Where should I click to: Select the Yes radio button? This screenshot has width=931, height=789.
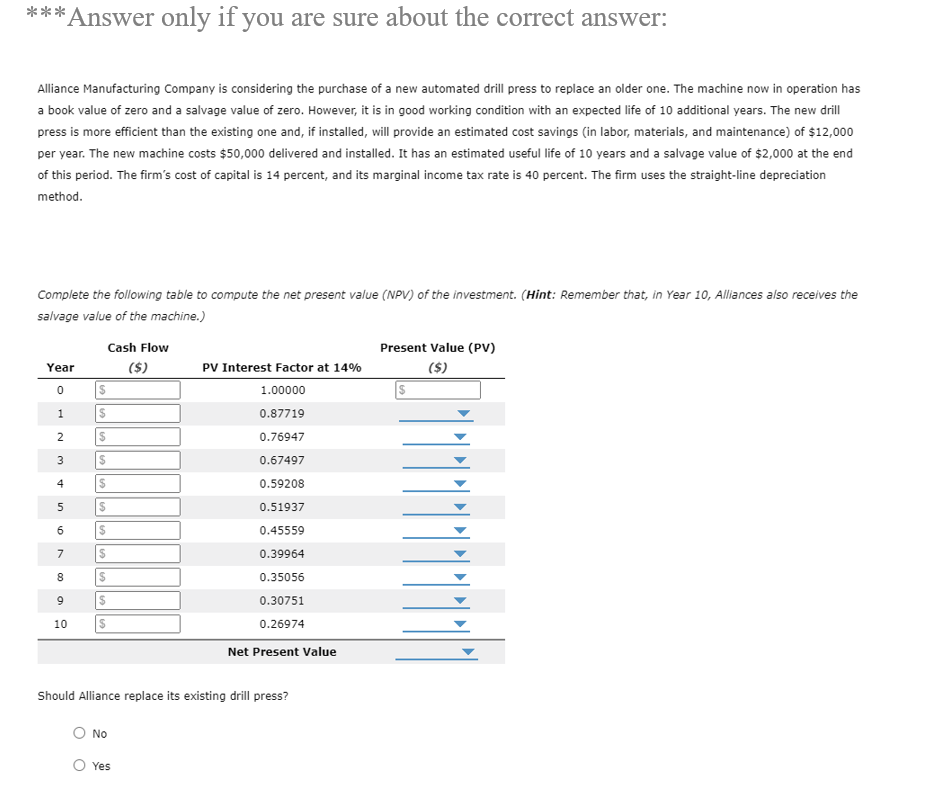tap(78, 765)
